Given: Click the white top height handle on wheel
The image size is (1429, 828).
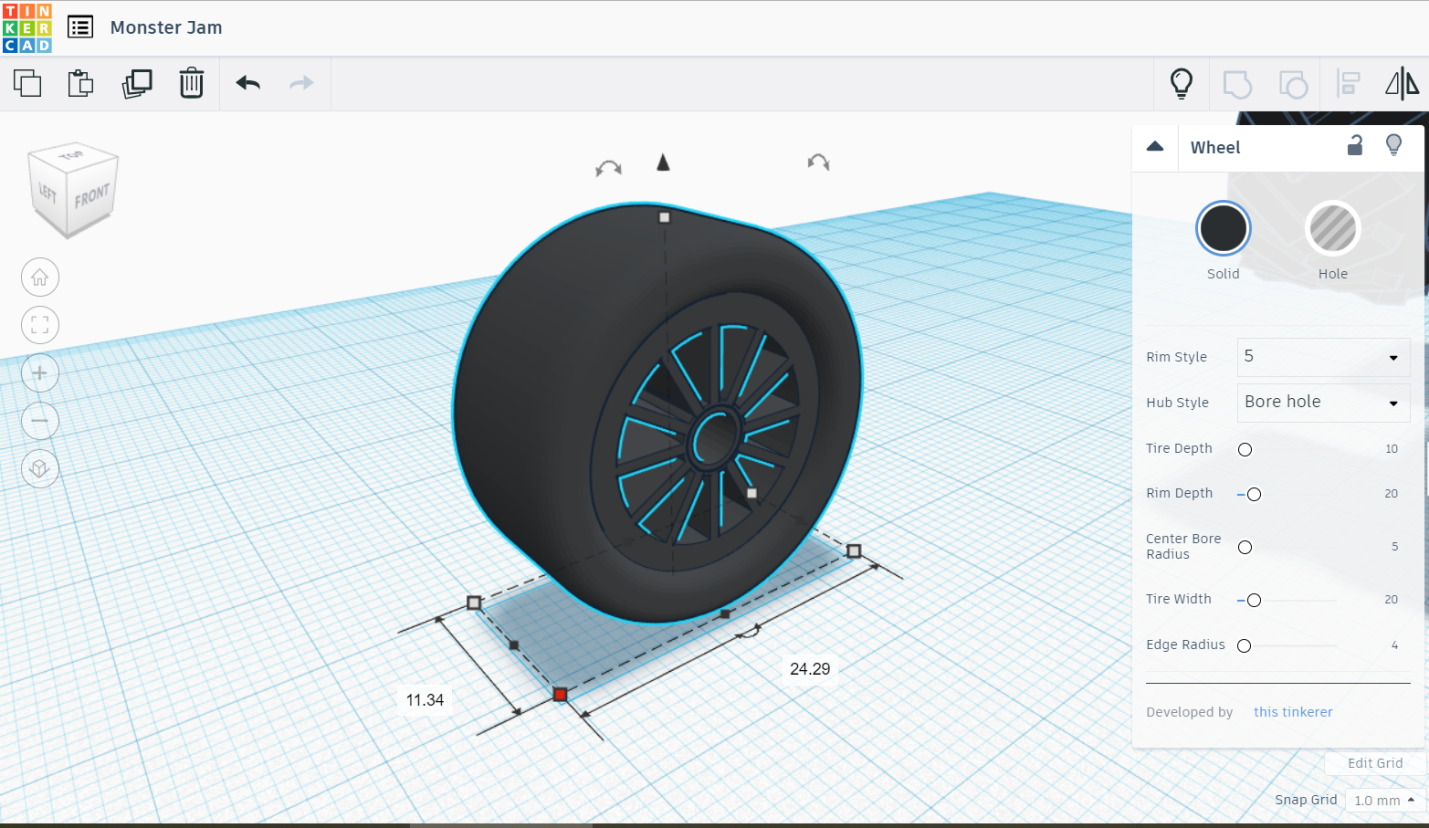Looking at the screenshot, I should pyautogui.click(x=664, y=217).
